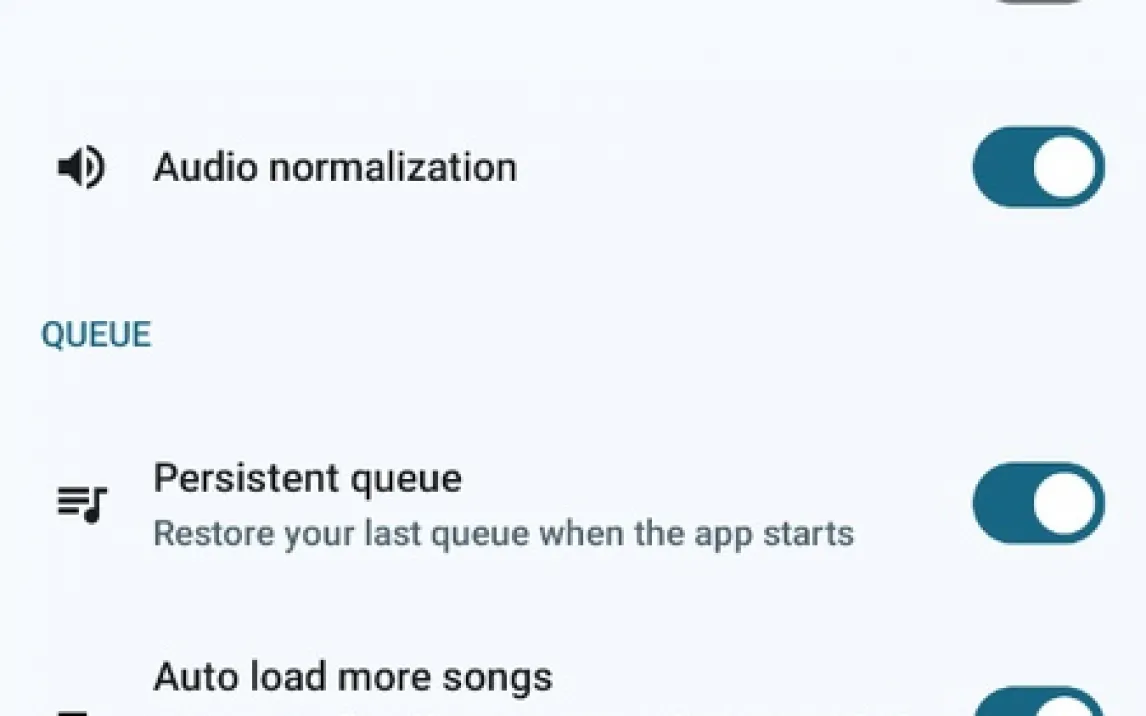
Task: Click the "Restore your last queue" description text
Action: [x=503, y=533]
